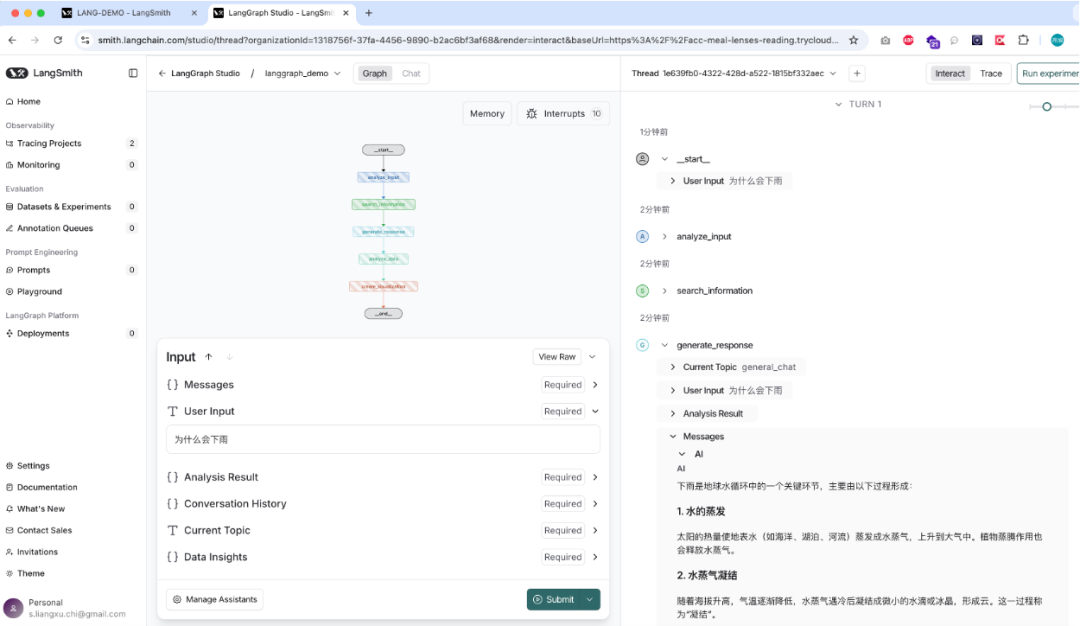This screenshot has height=626, width=1080.
Task: Expand the Messages input field
Action: coord(595,385)
